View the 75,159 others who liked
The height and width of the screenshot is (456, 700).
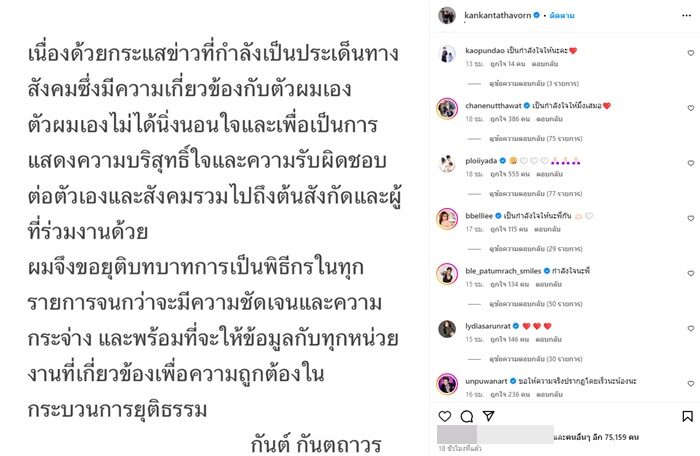click(x=596, y=437)
